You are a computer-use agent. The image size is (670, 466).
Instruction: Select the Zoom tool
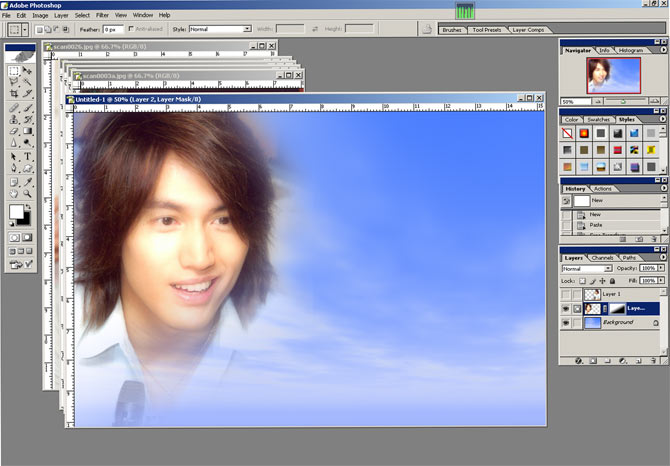pos(27,194)
